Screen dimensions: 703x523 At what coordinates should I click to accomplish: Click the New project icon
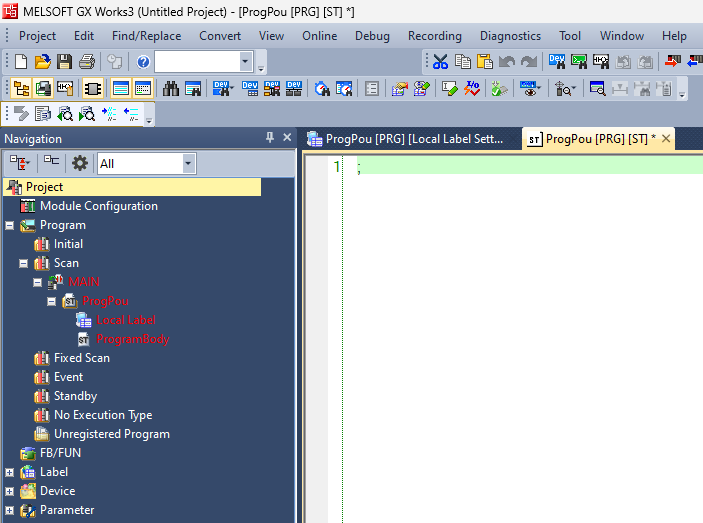point(21,62)
